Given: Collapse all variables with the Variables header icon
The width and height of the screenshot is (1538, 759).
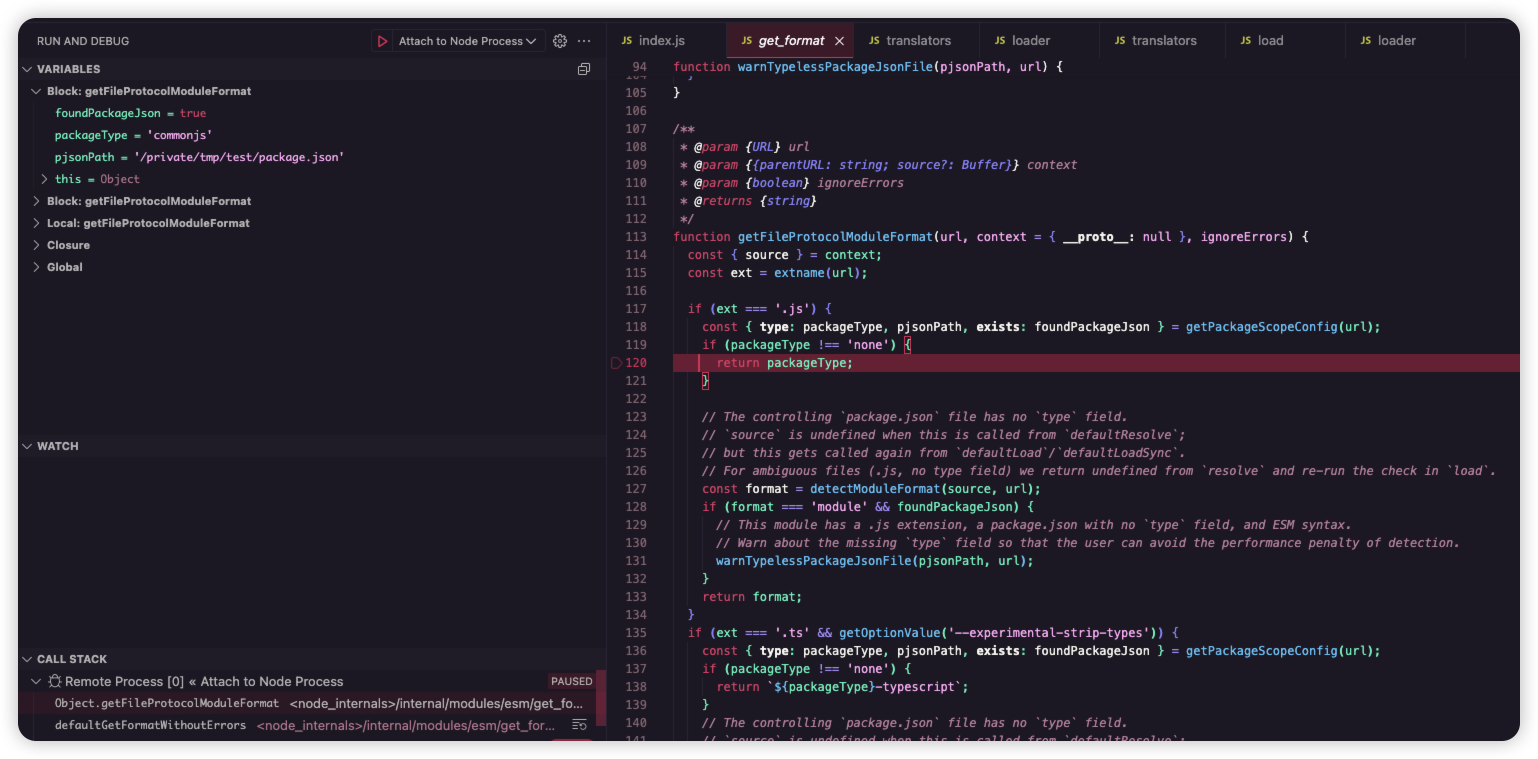Looking at the screenshot, I should point(584,69).
